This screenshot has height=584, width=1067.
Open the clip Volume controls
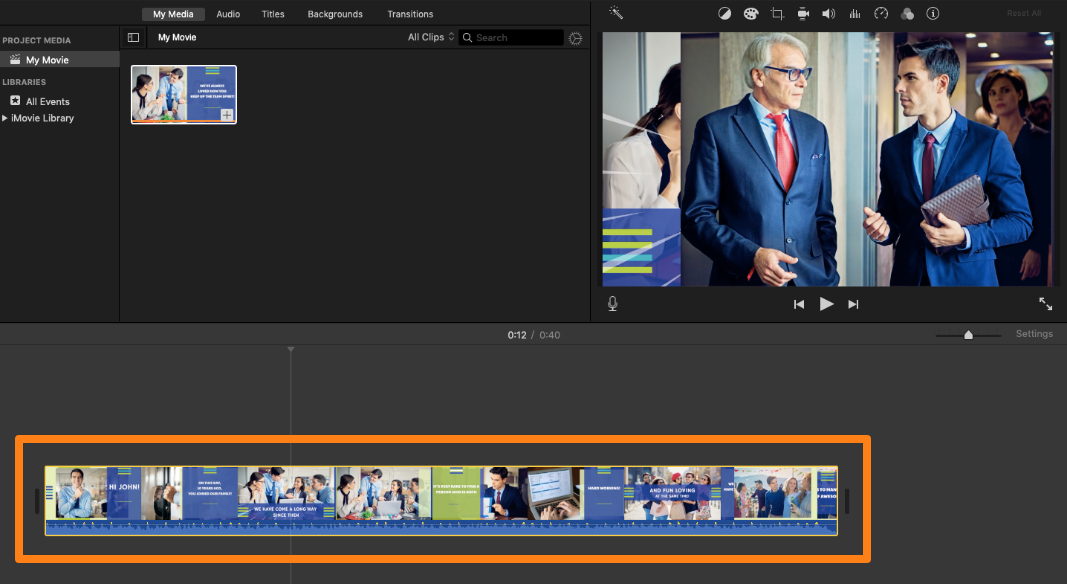pyautogui.click(x=828, y=13)
